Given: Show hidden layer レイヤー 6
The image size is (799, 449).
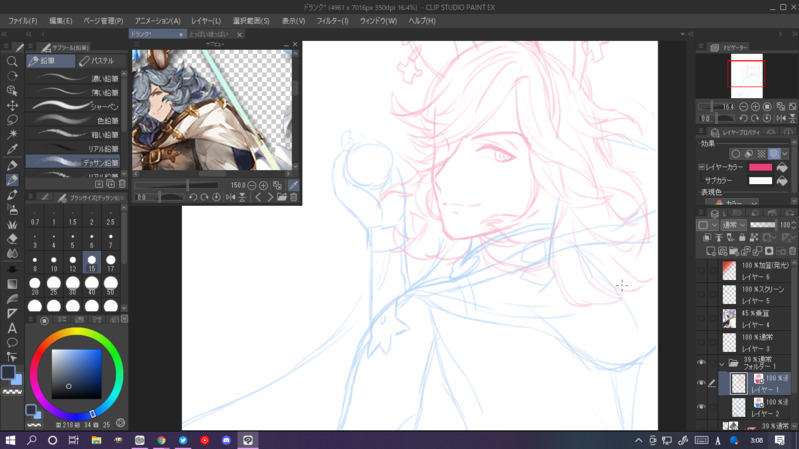Looking at the screenshot, I should click(702, 271).
